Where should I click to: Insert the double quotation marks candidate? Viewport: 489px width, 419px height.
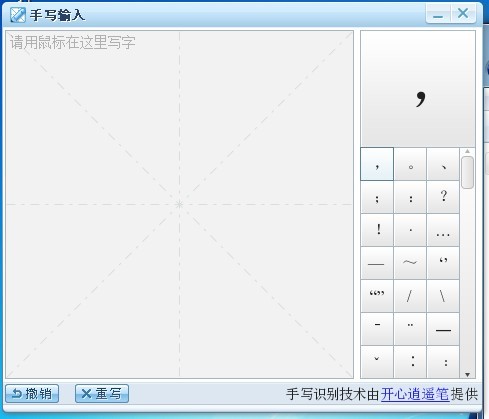click(x=377, y=296)
